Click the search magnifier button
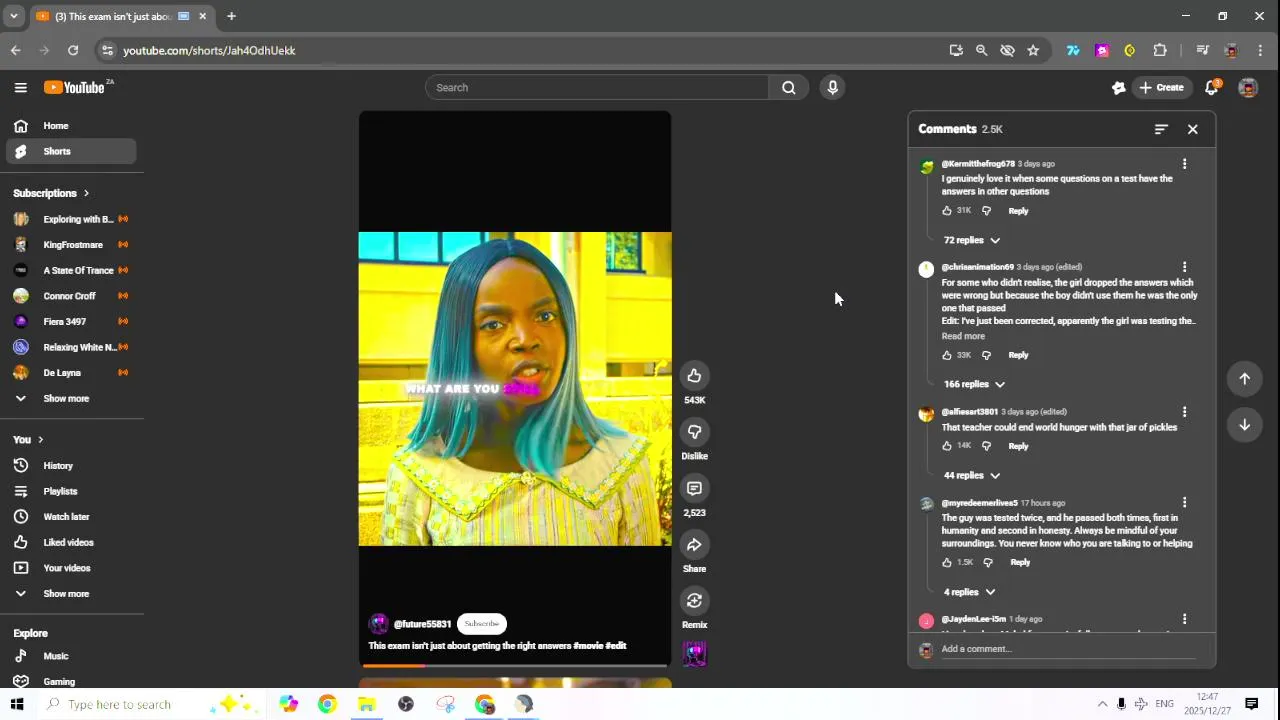This screenshot has width=1280, height=720. (789, 87)
